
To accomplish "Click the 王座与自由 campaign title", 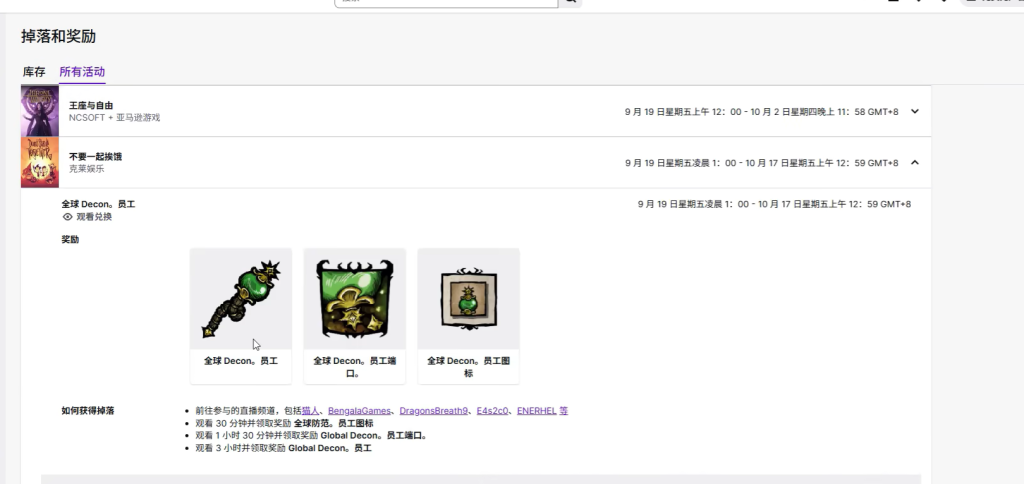I will [91, 105].
